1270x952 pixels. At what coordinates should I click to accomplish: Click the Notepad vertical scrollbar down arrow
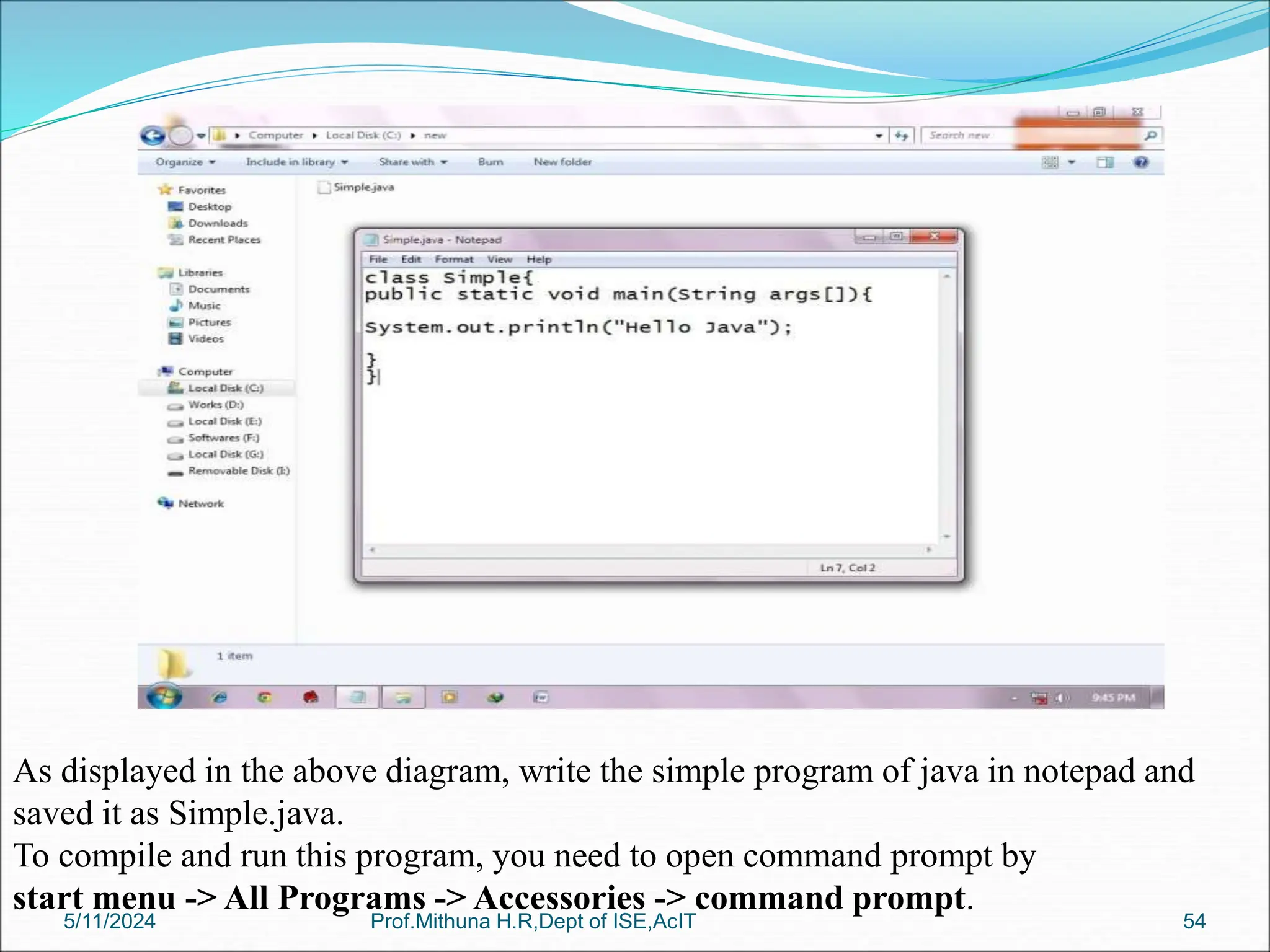[x=947, y=536]
